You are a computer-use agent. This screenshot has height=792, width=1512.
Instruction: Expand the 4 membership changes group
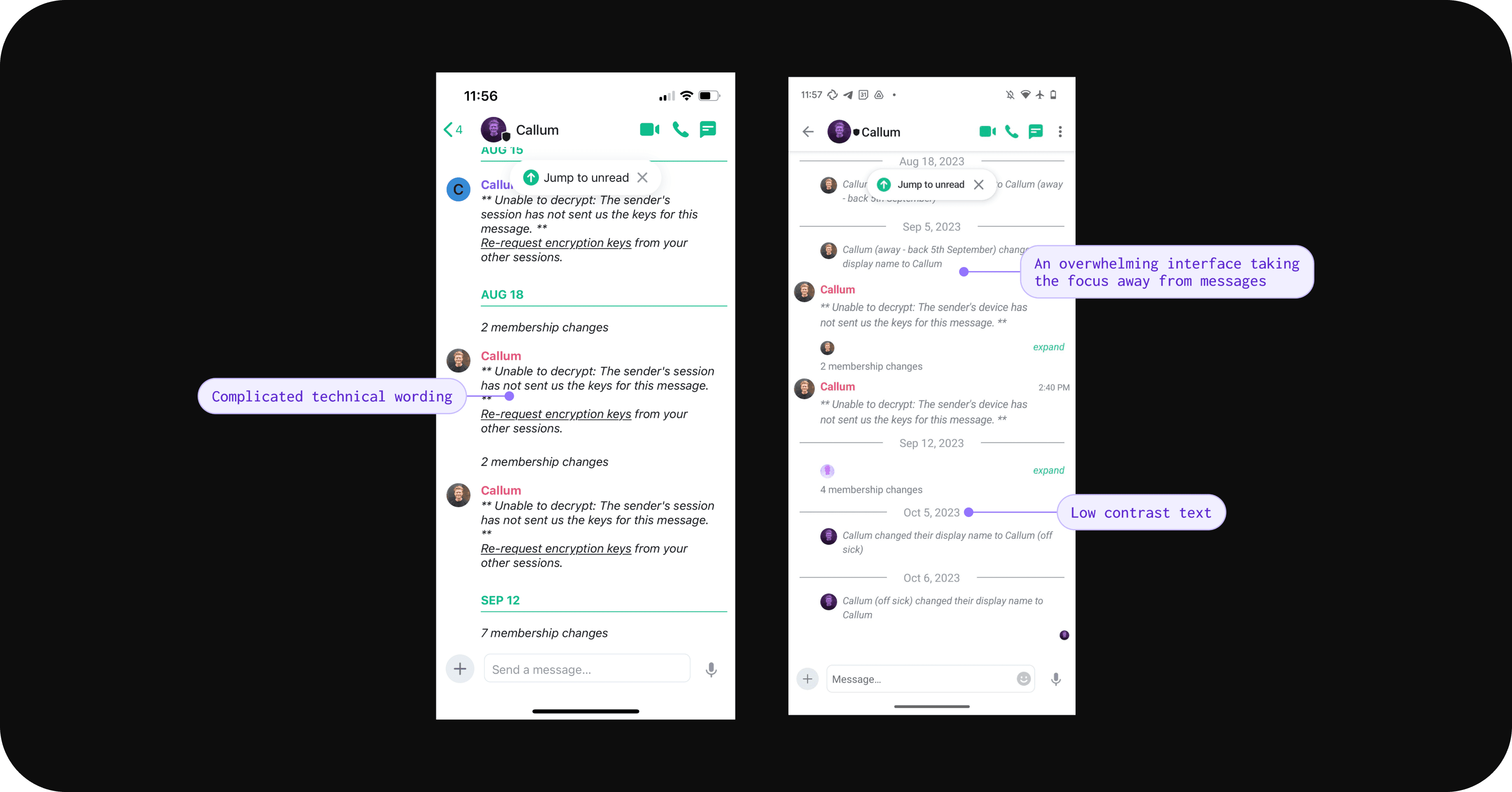point(1048,471)
